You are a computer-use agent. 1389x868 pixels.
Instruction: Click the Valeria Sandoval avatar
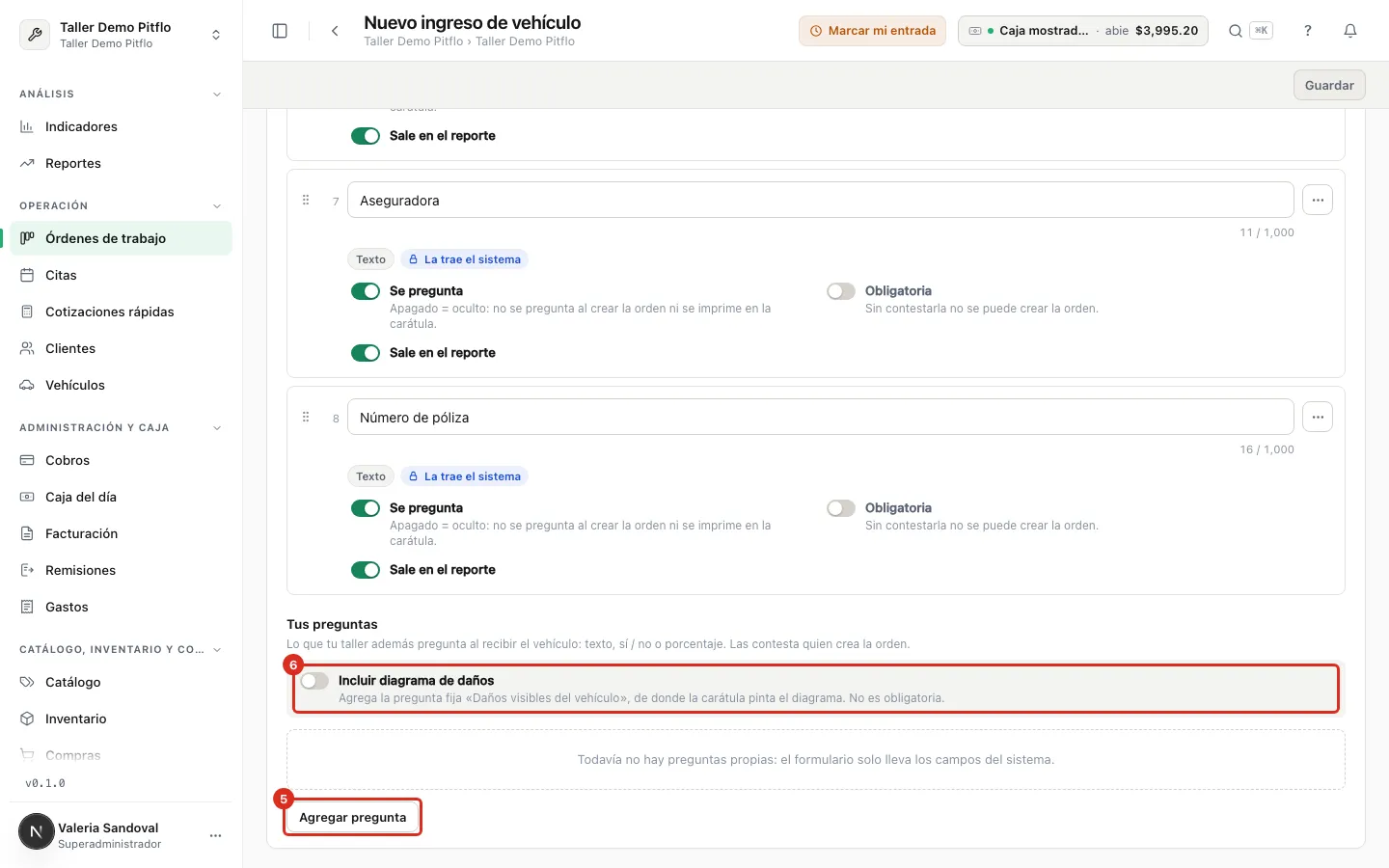click(37, 831)
